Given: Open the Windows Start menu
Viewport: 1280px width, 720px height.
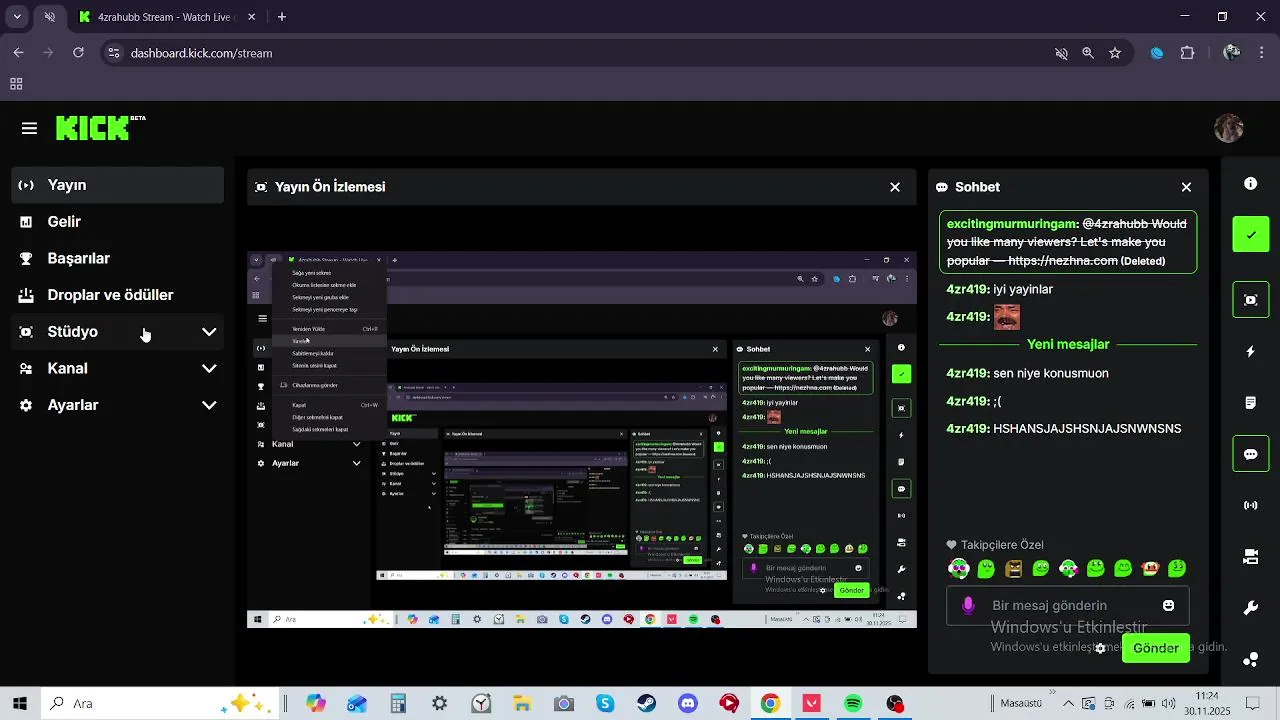Looking at the screenshot, I should coord(20,703).
